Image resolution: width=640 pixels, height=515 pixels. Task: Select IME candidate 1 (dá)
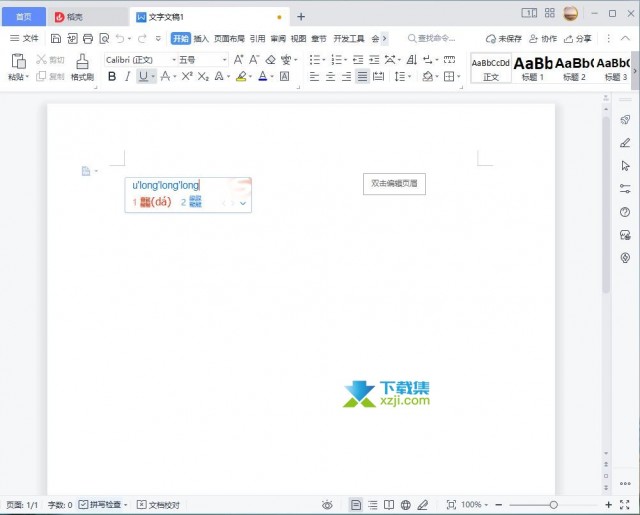152,202
